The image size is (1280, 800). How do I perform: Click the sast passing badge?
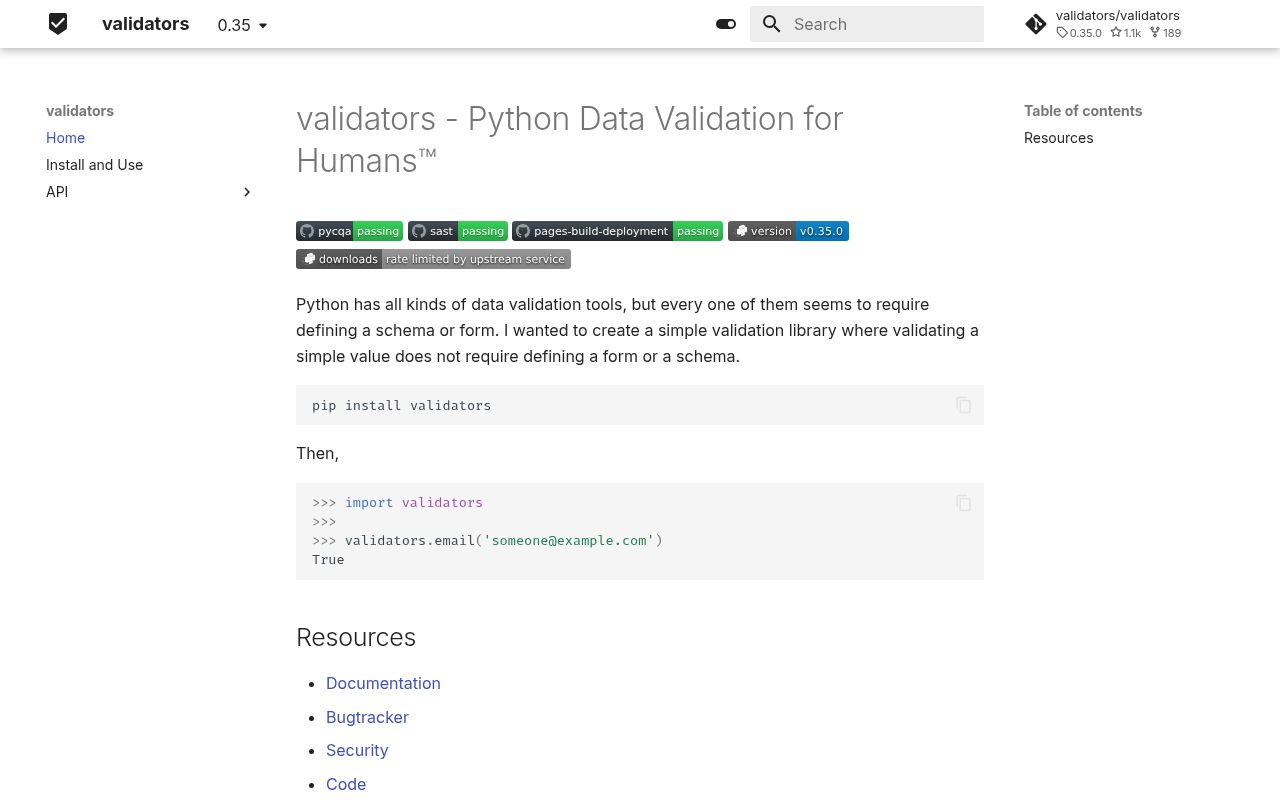458,231
